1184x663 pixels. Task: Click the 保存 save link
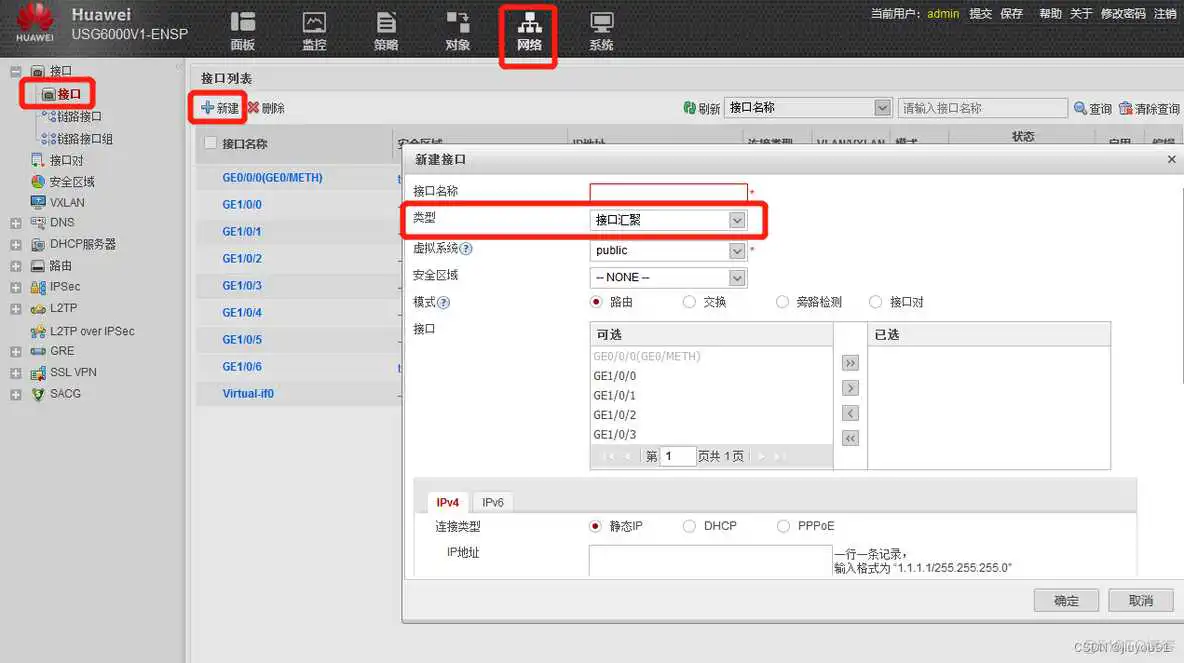point(1014,13)
